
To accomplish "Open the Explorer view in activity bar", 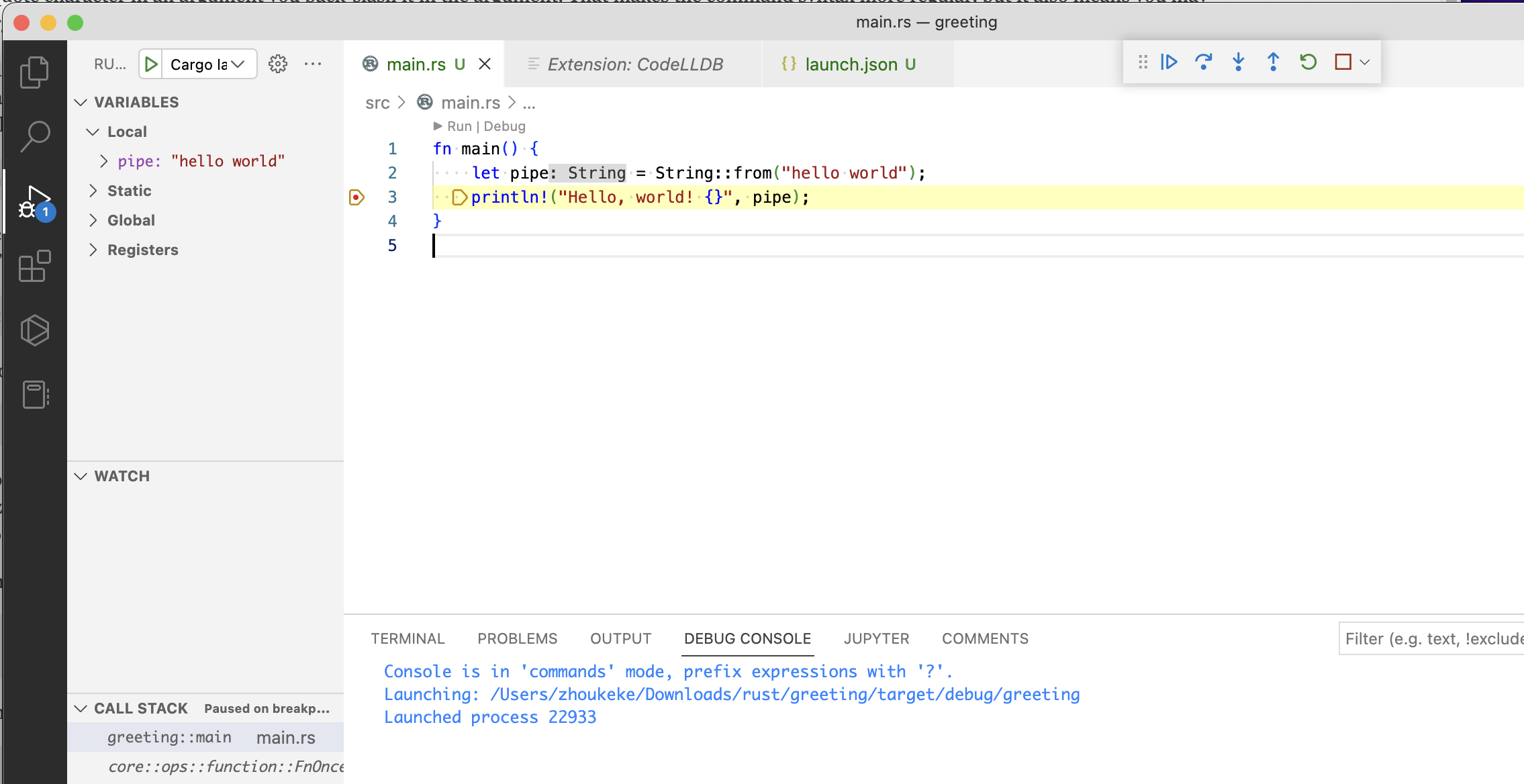I will pos(34,72).
